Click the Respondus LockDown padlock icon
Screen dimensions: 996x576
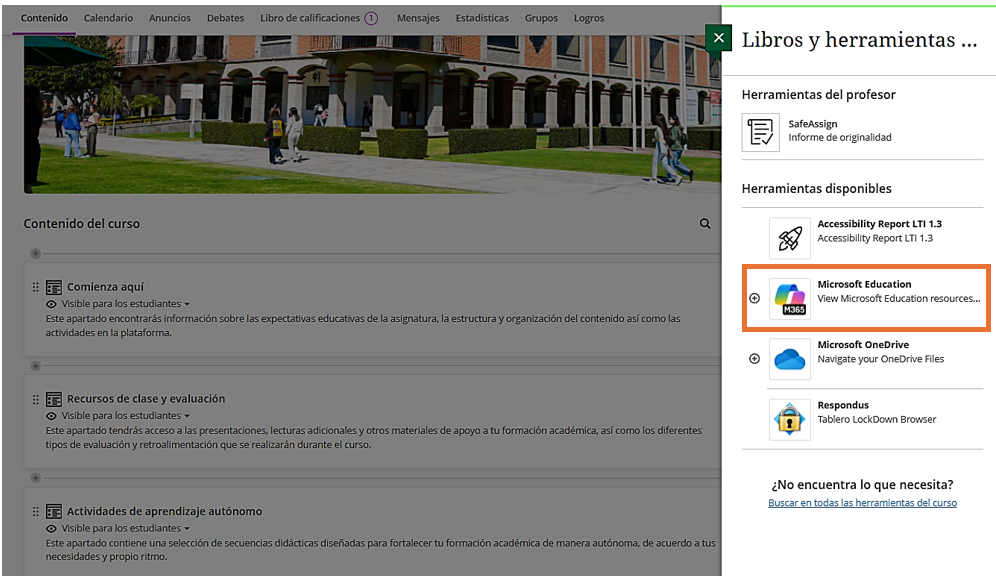[x=790, y=419]
